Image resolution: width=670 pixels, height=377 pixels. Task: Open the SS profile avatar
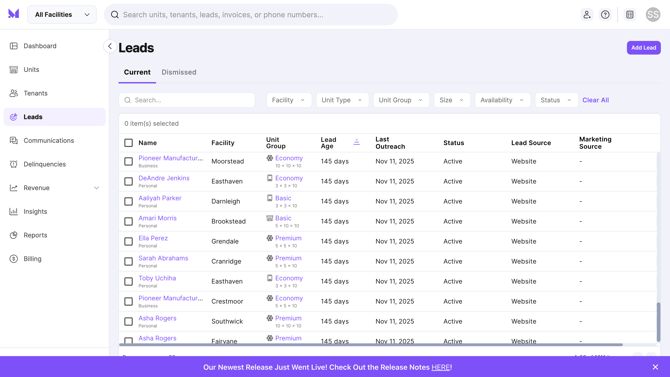pyautogui.click(x=653, y=15)
